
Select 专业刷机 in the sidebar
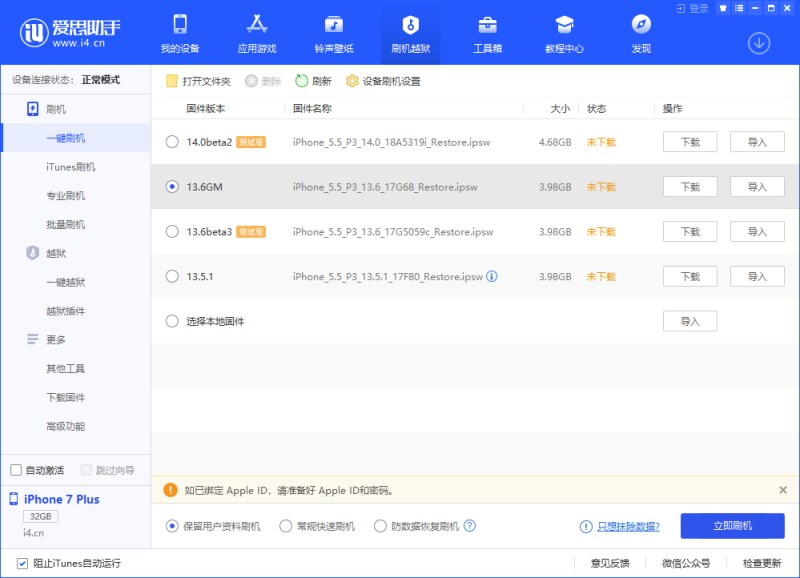[76, 196]
